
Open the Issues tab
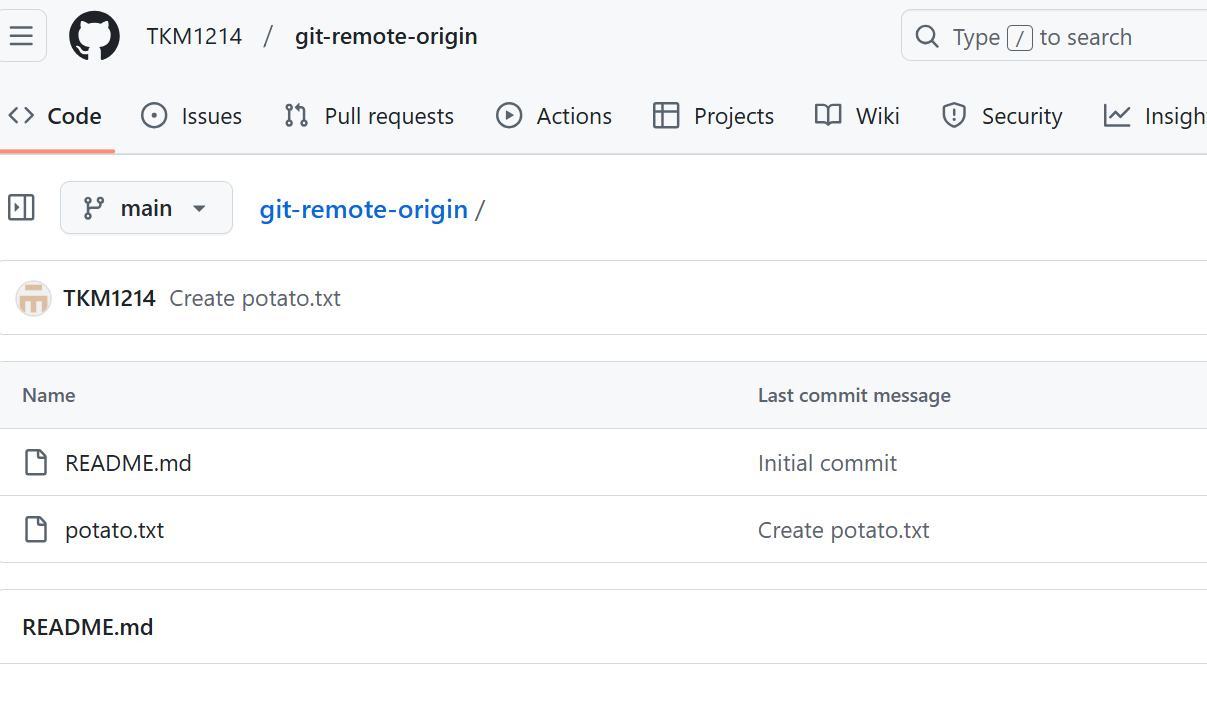pos(192,116)
